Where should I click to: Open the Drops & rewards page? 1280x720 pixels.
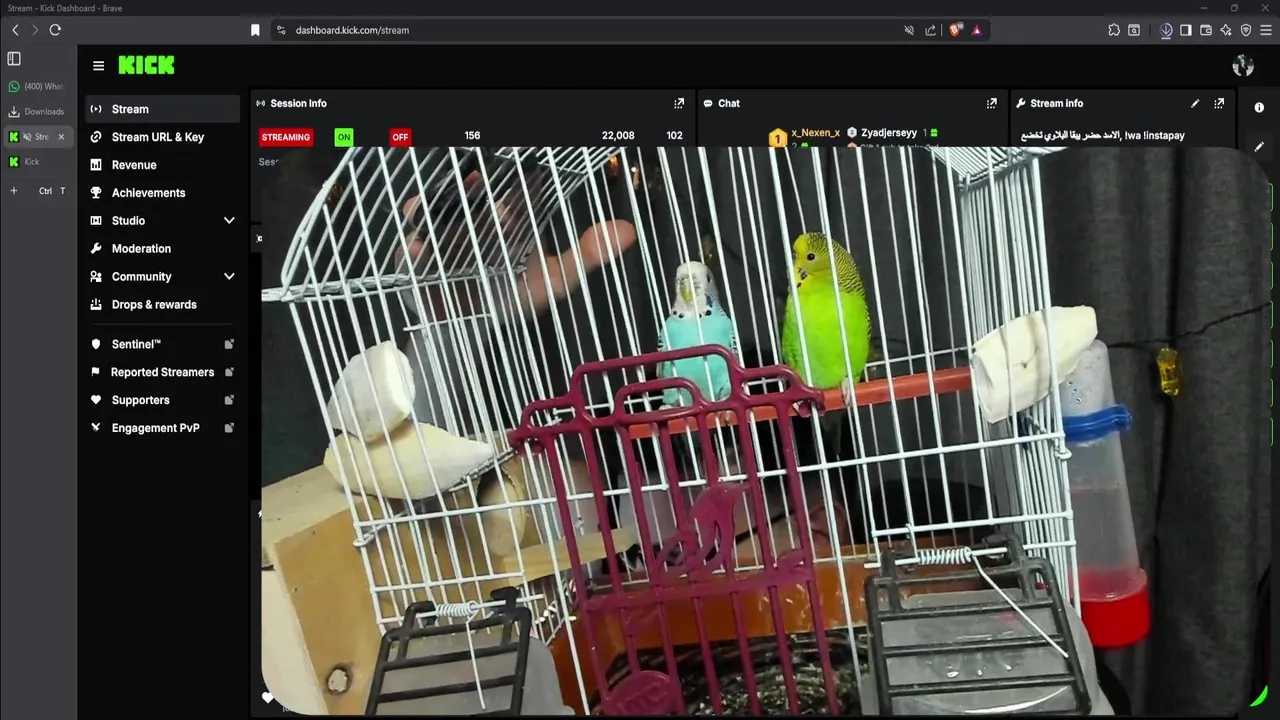tap(162, 305)
